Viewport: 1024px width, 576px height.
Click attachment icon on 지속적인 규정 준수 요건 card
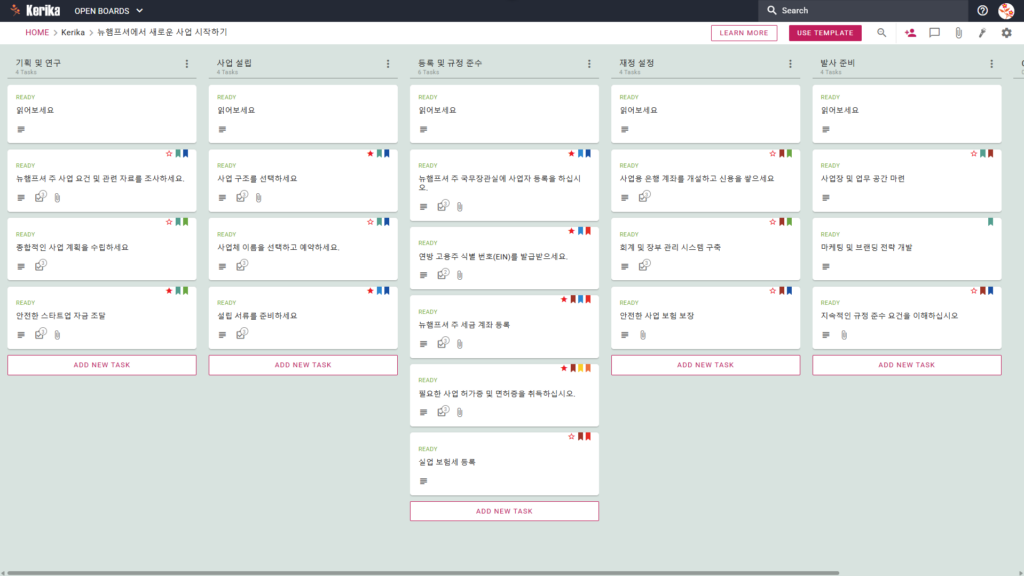coord(844,334)
